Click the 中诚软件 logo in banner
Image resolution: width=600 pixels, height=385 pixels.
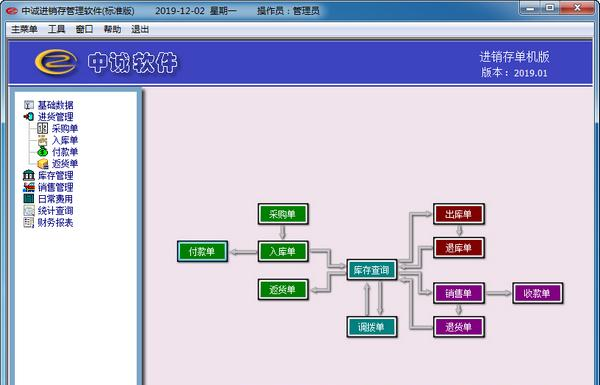coord(106,62)
